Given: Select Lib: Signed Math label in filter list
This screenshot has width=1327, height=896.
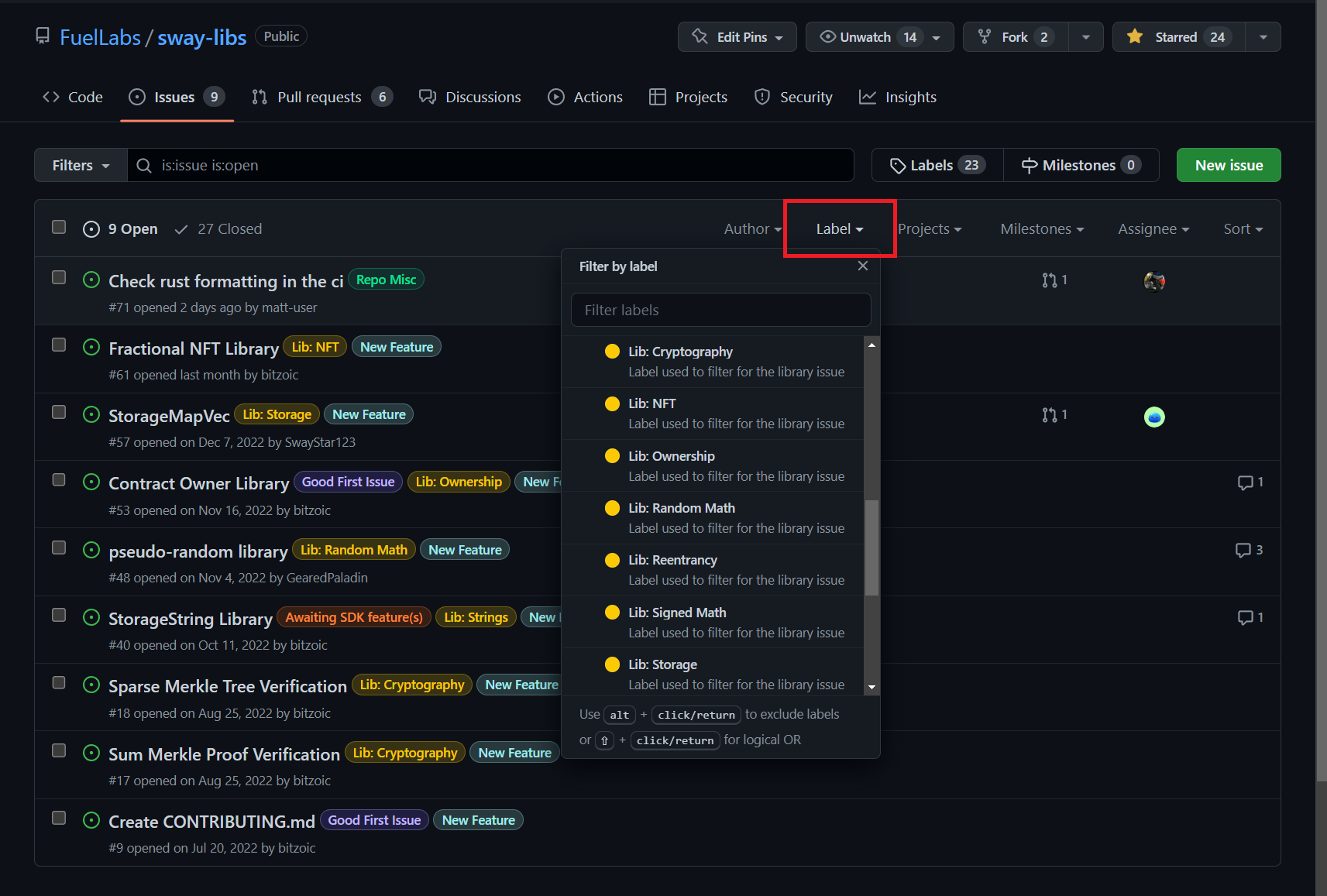Looking at the screenshot, I should click(x=713, y=623).
